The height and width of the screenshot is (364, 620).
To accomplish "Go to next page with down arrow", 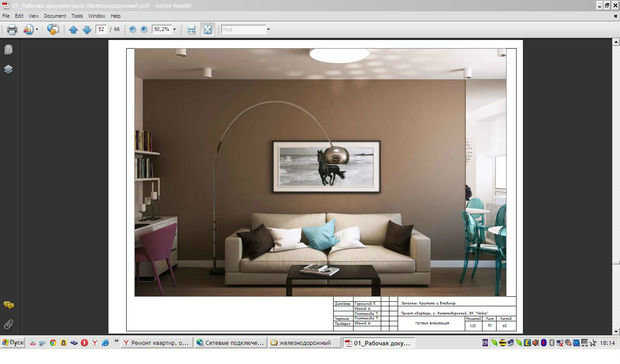I will tap(87, 30).
